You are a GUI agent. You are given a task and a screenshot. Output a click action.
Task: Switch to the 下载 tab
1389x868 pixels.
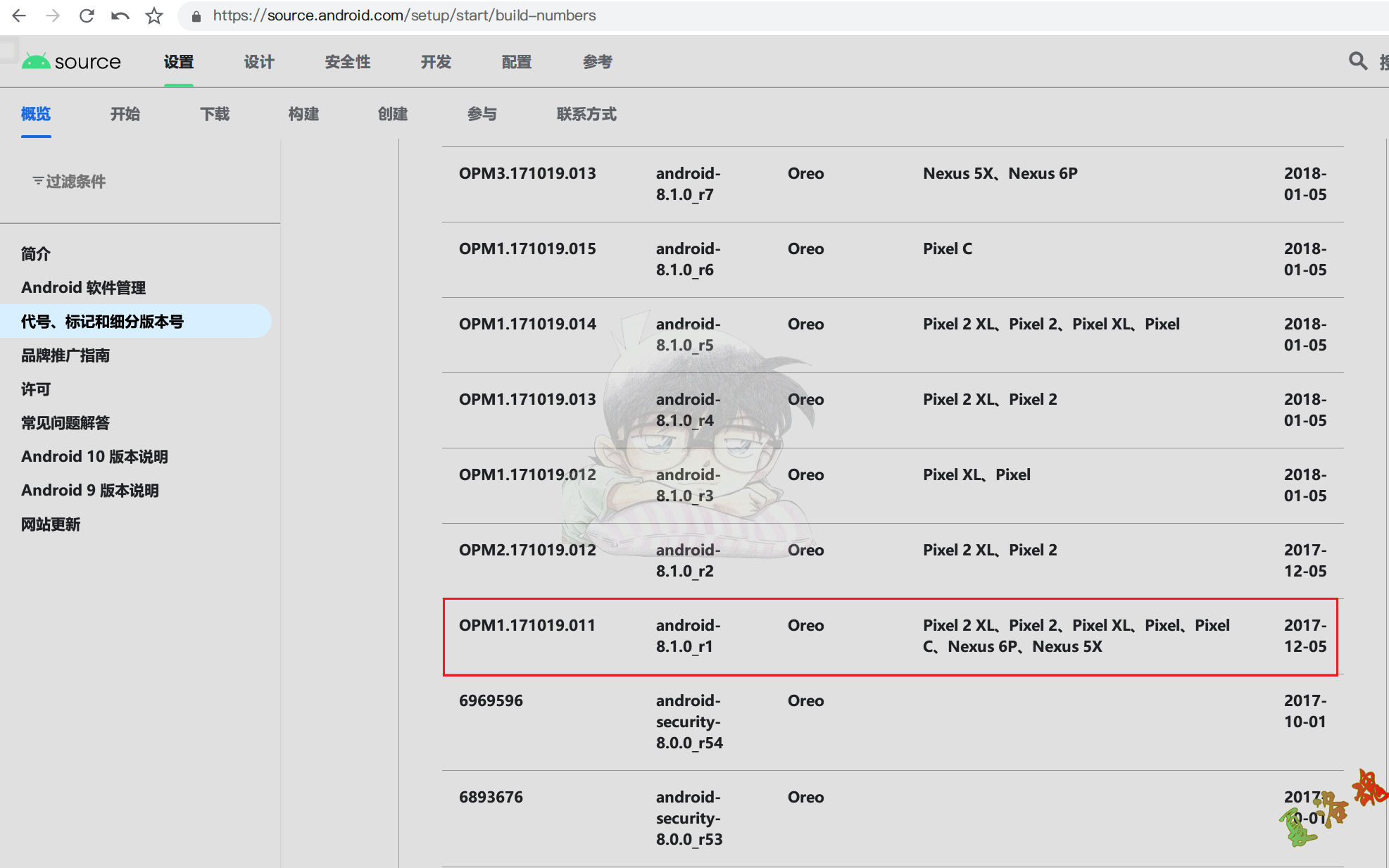pos(215,114)
